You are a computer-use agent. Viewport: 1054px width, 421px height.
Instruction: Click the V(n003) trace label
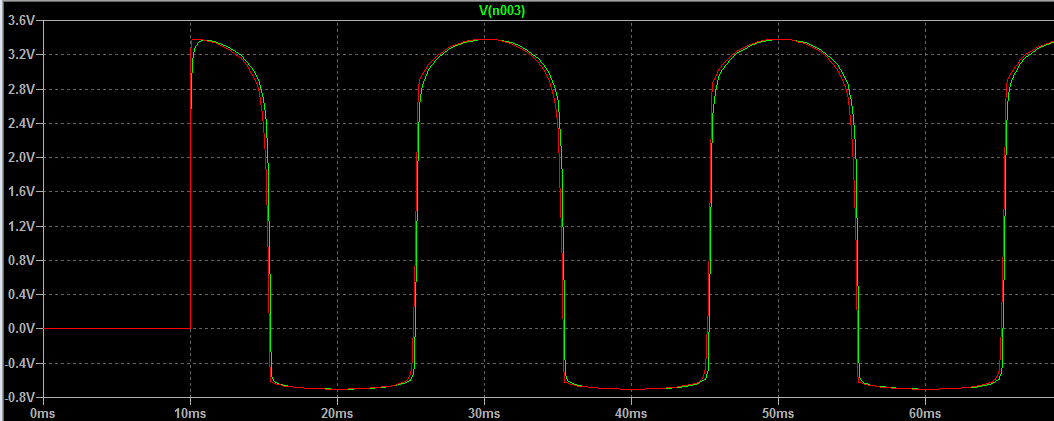(x=502, y=10)
